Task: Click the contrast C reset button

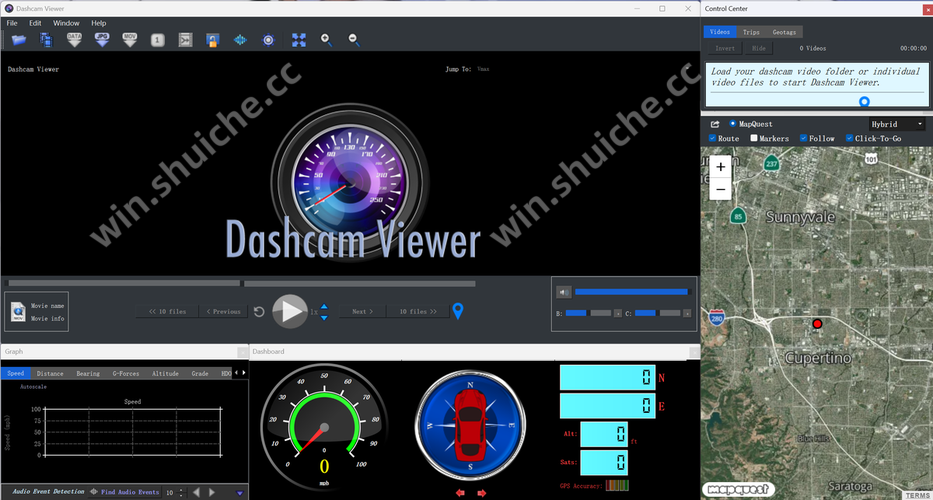Action: (687, 313)
